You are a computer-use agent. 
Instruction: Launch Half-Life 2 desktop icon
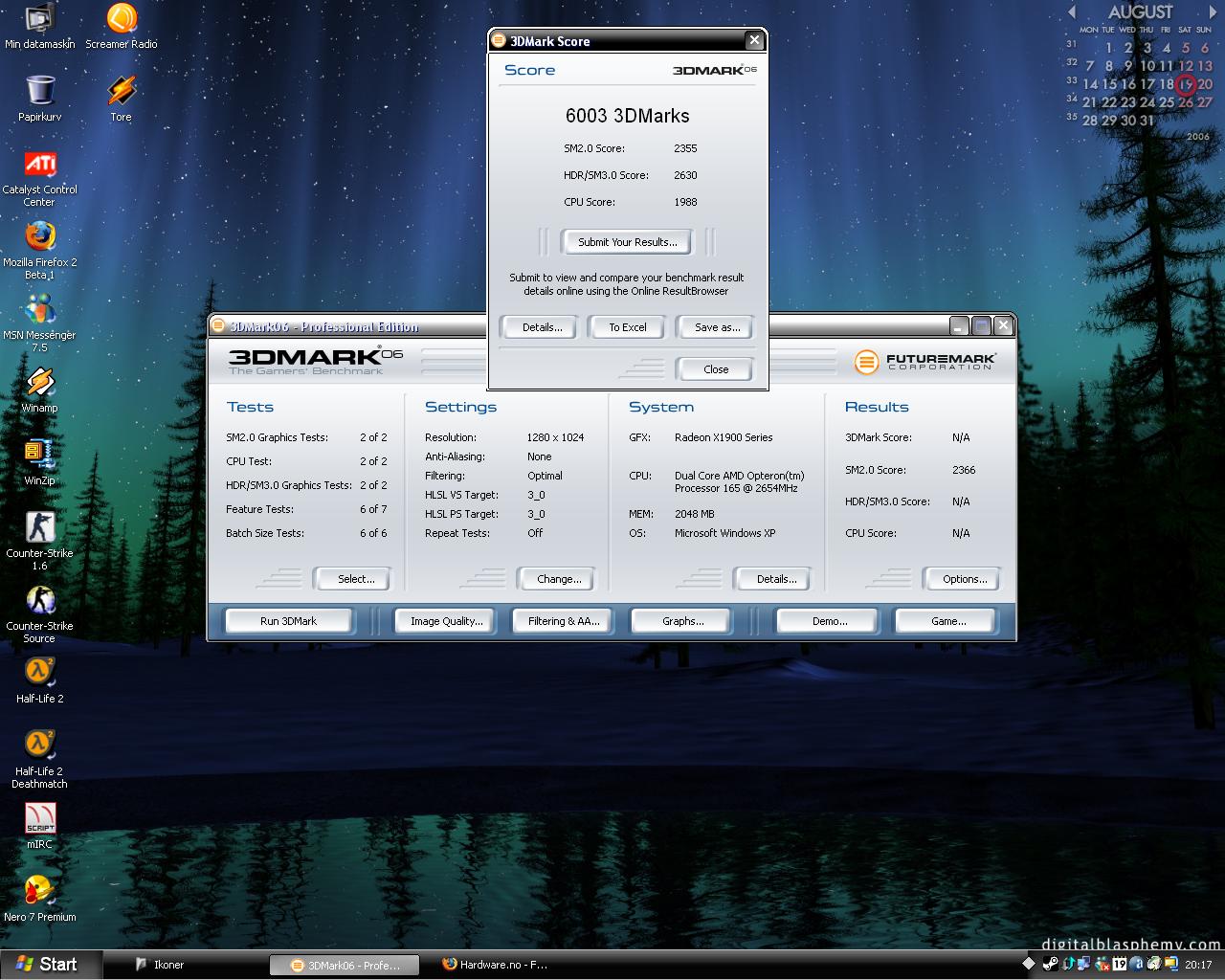pyautogui.click(x=39, y=681)
